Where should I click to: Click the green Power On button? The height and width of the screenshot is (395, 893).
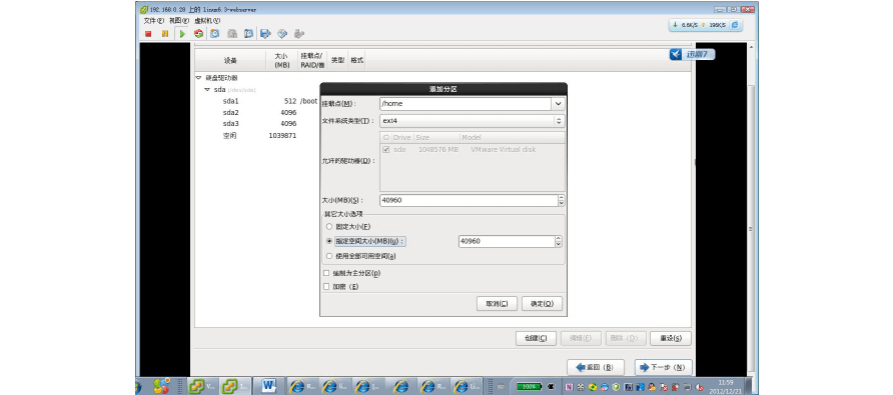(182, 34)
